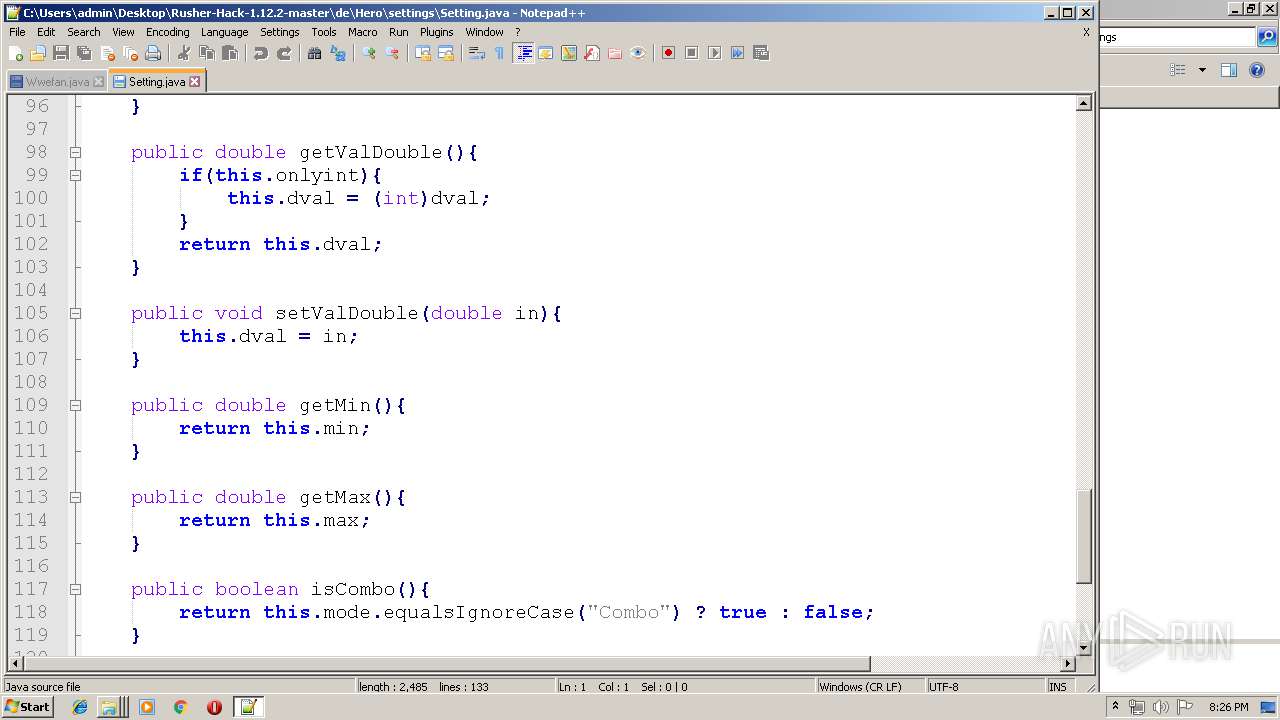Image resolution: width=1280 pixels, height=720 pixels.
Task: Collapse the getMin method fold
Action: [75, 406]
